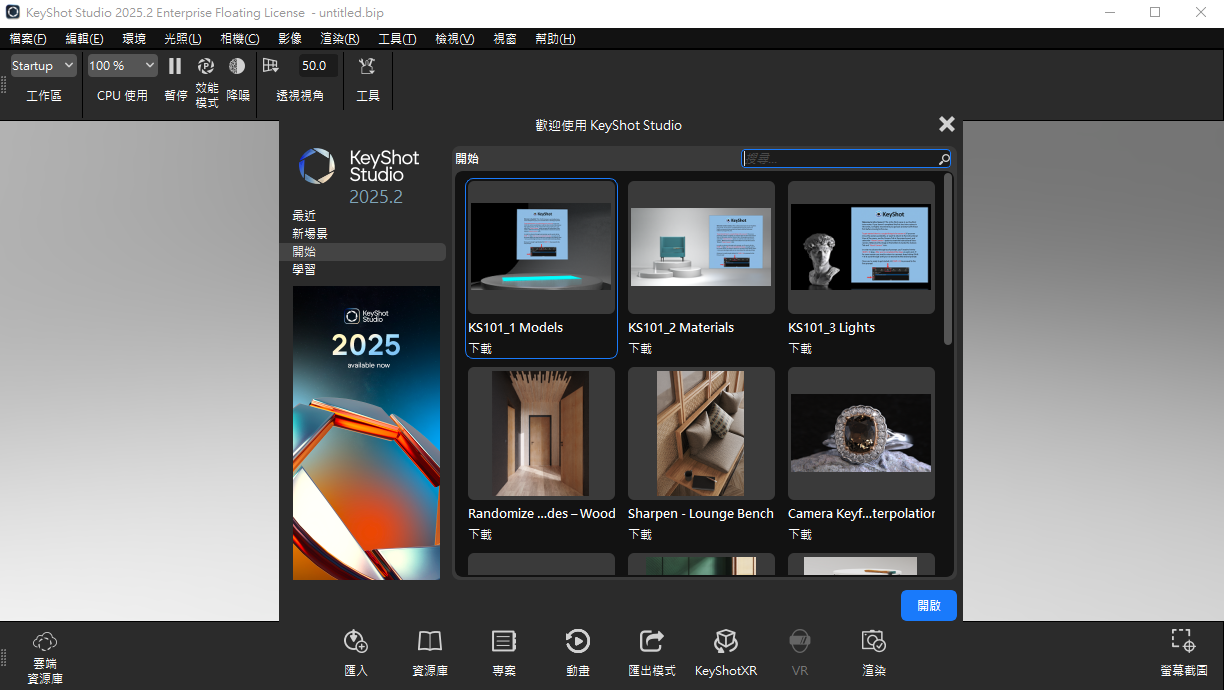
Task: Open the Library (資源庫) panel icon
Action: point(430,641)
